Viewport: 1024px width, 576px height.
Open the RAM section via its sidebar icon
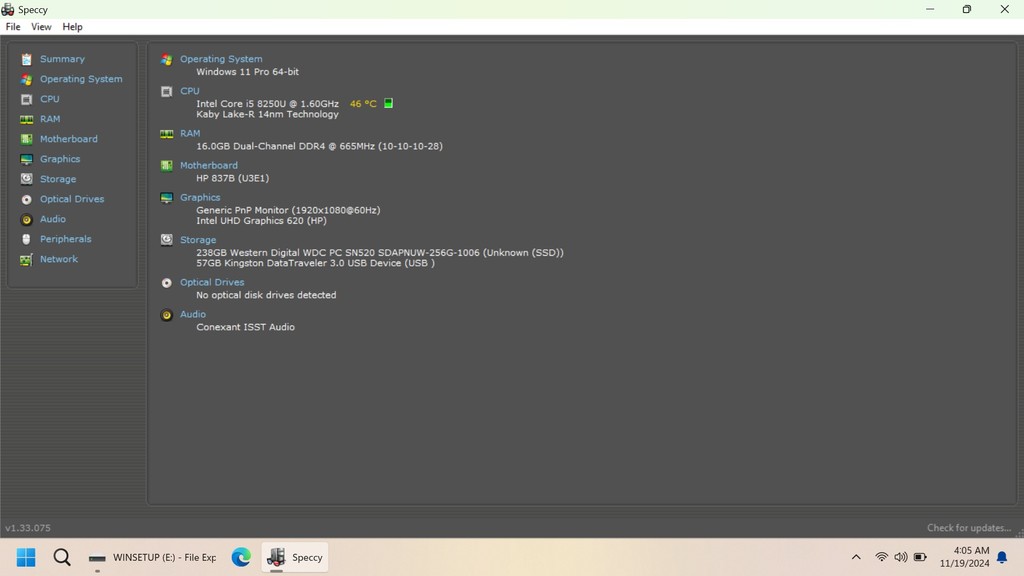pyautogui.click(x=28, y=119)
